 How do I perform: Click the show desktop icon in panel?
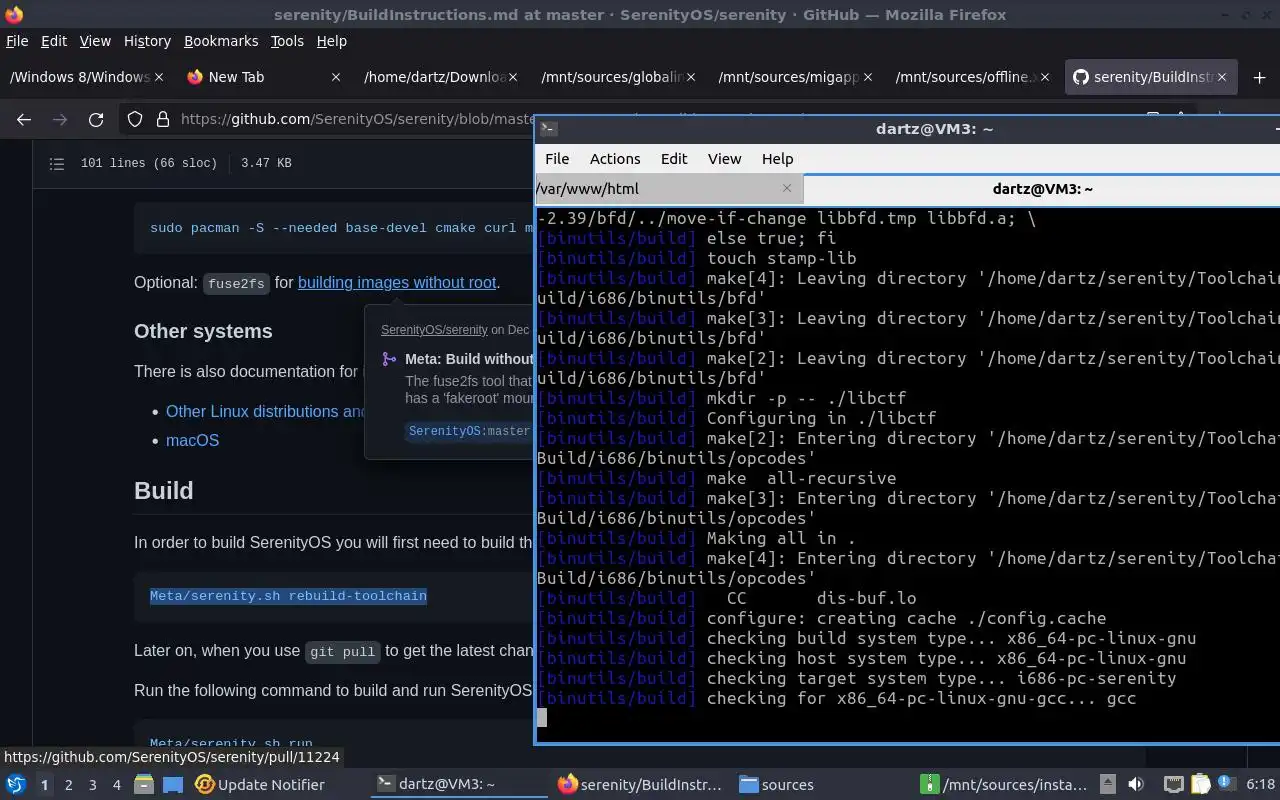172,785
